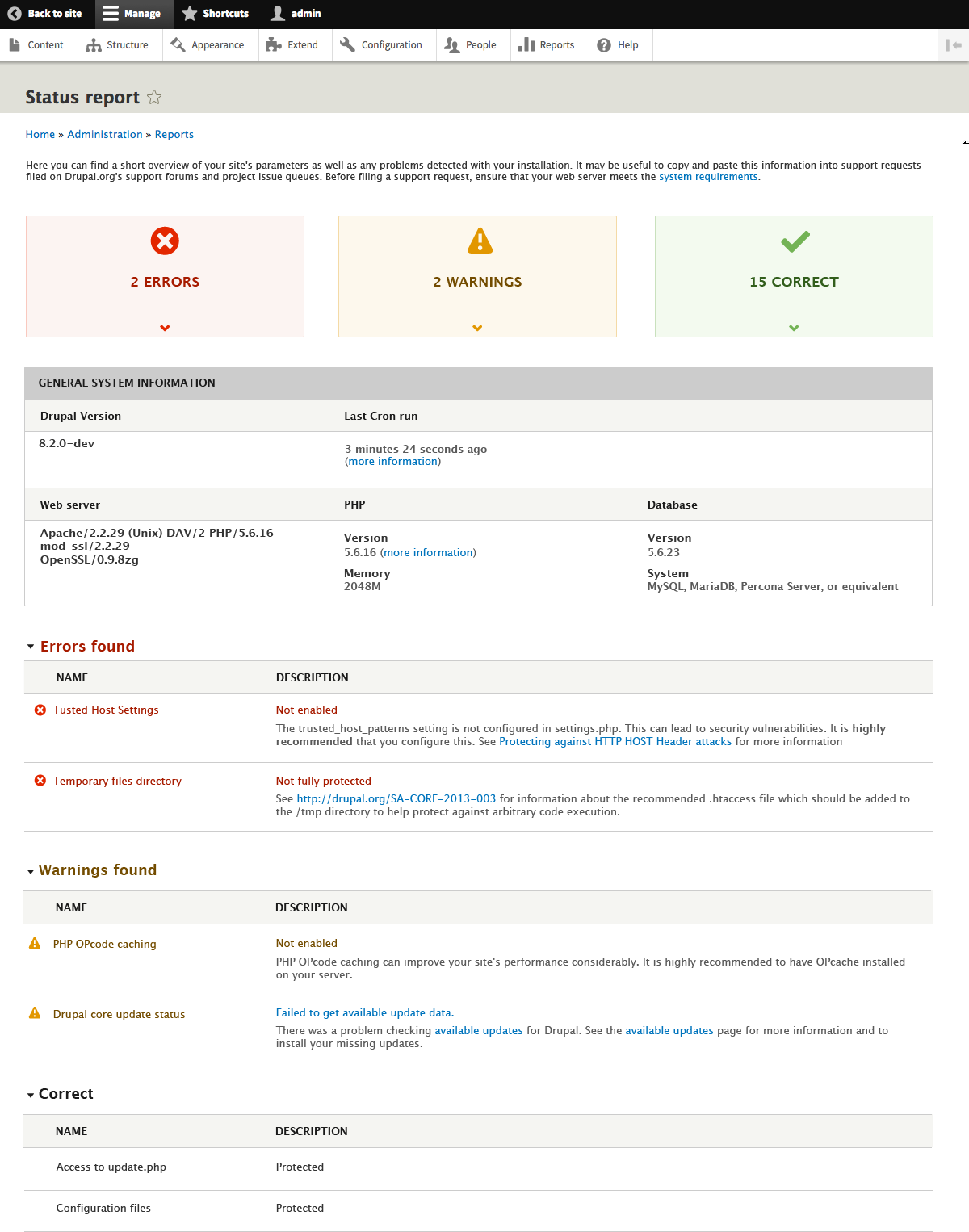Click the Shortcuts star icon in toolbar
Viewport: 969px width, 1232px height.
coord(190,14)
